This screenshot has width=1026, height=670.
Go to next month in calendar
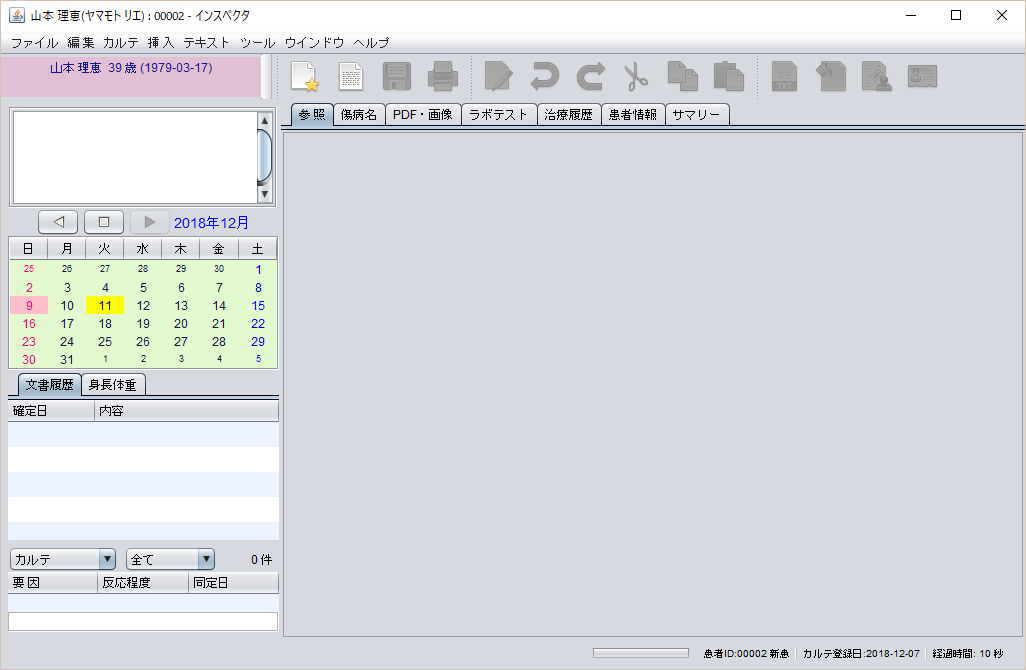(x=150, y=222)
